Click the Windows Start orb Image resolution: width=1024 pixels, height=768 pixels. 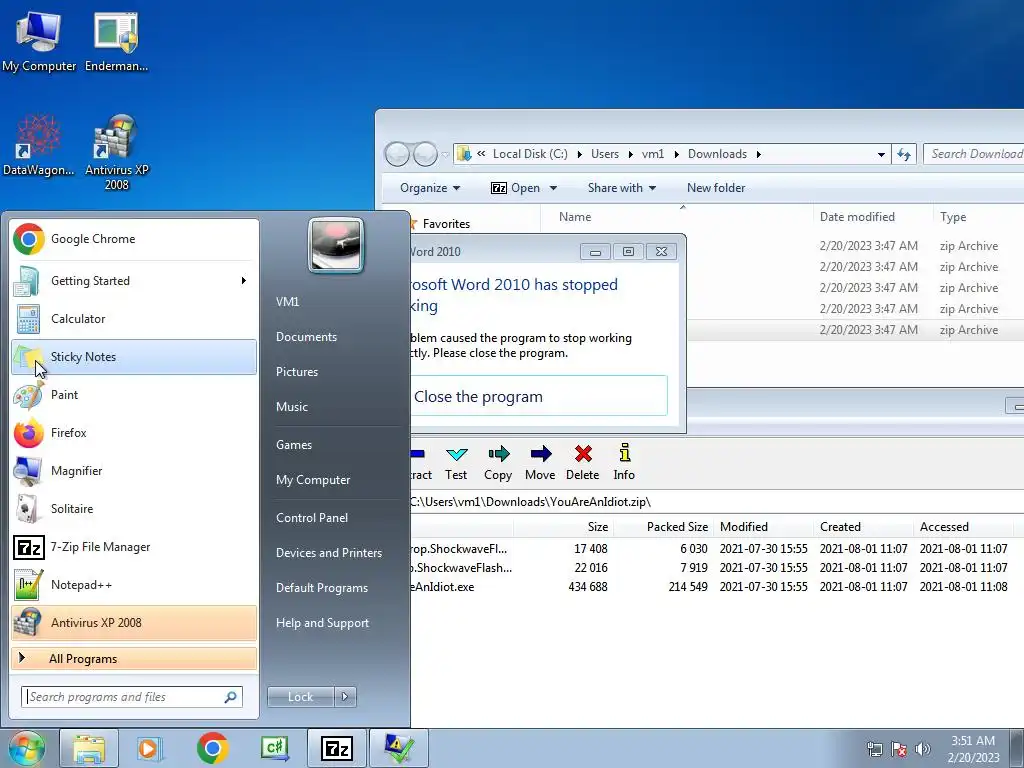point(26,748)
